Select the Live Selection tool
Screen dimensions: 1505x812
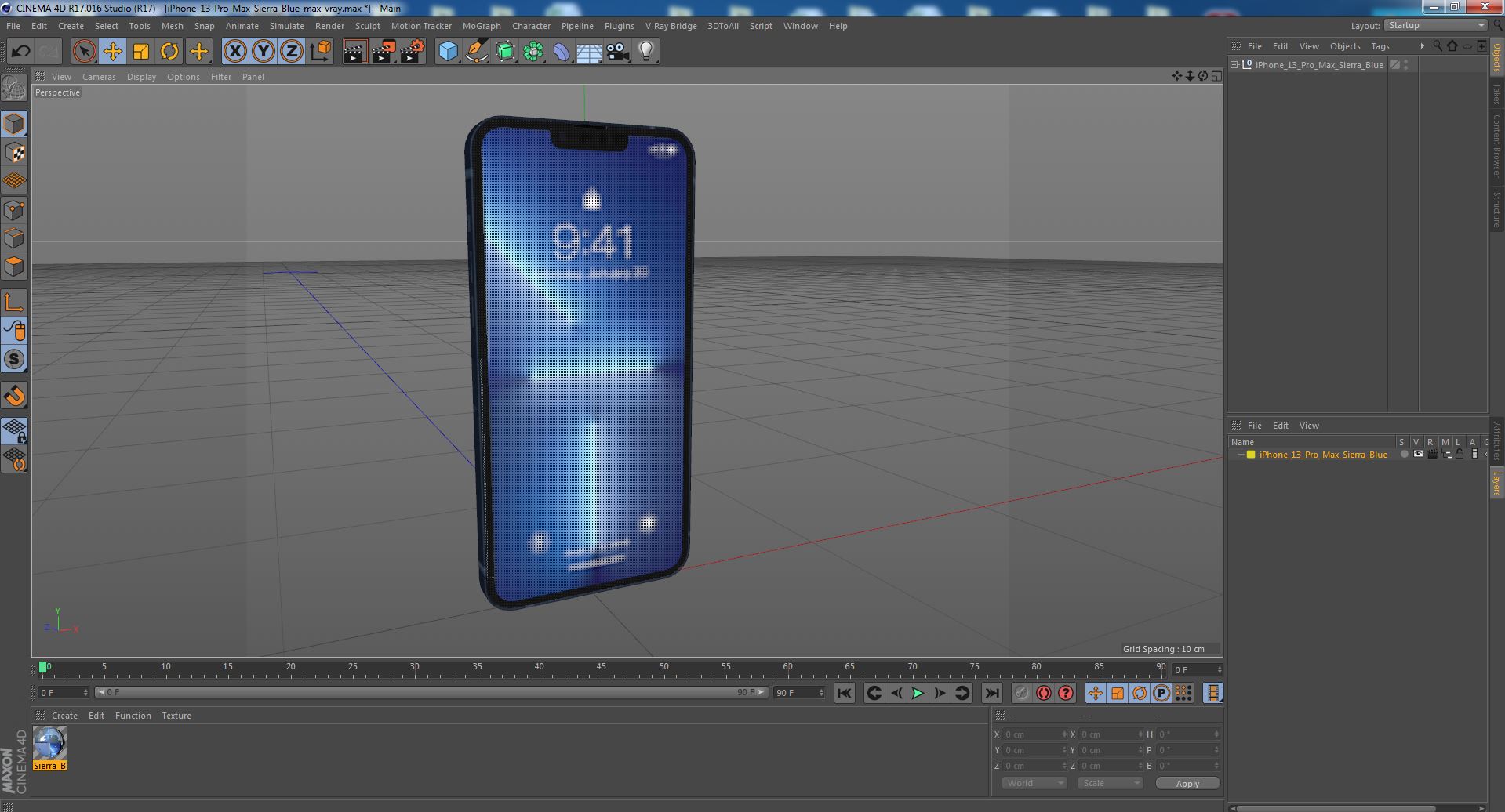click(84, 52)
